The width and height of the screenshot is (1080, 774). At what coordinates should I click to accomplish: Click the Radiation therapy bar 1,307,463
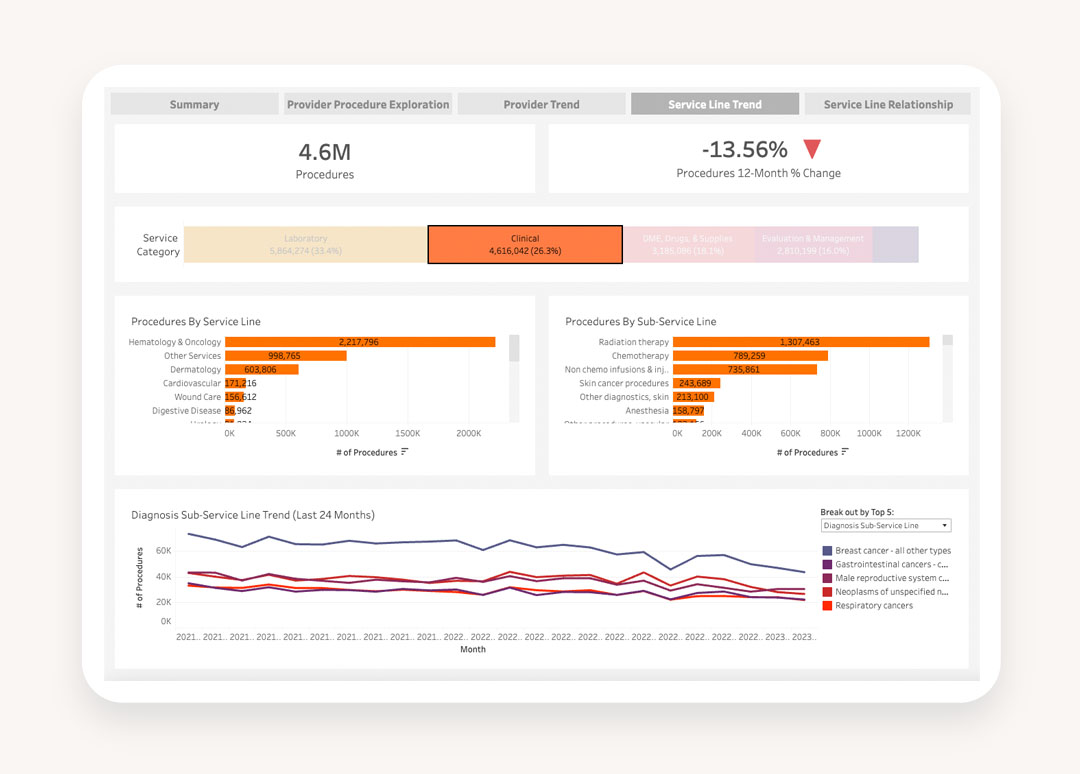click(x=801, y=342)
